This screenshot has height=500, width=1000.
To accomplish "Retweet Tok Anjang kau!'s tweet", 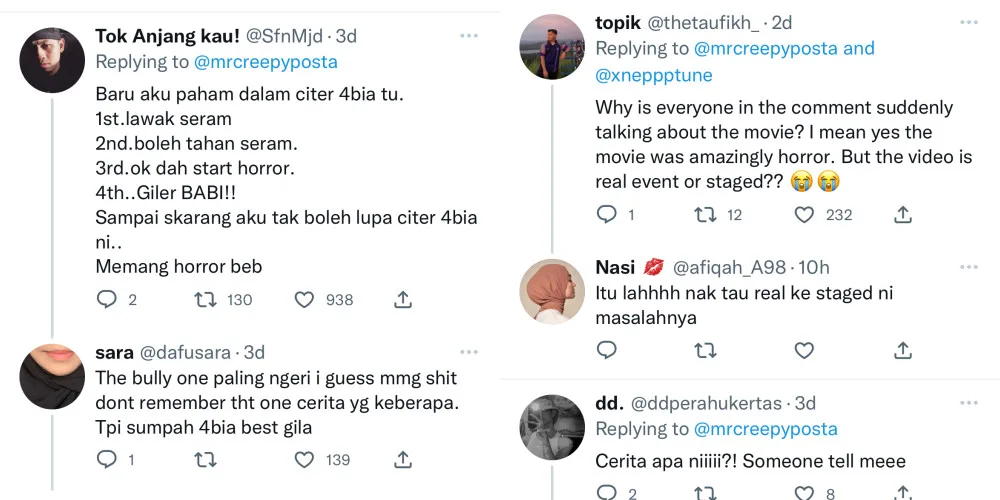I will click(205, 299).
